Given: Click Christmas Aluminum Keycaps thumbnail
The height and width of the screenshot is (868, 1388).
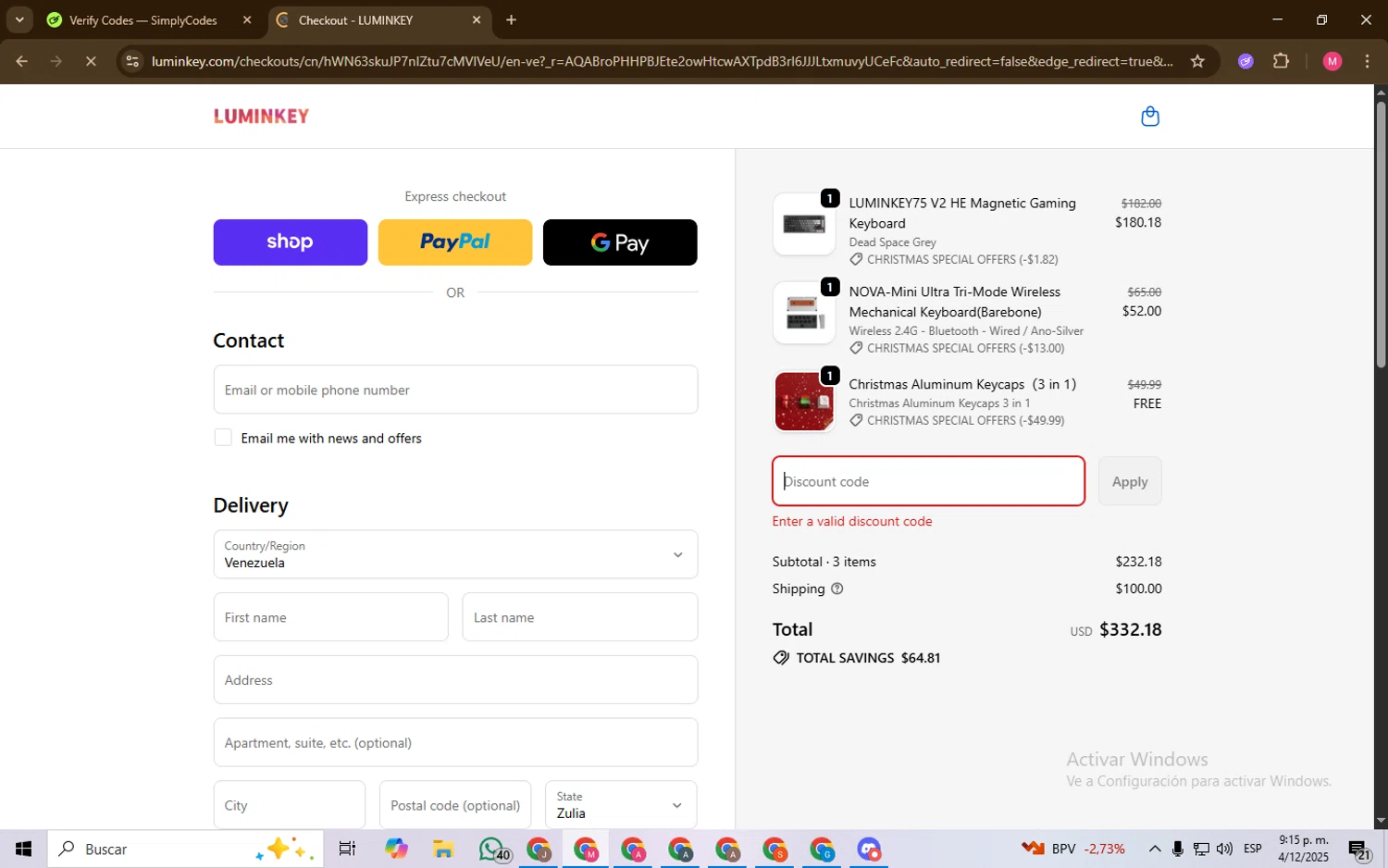Looking at the screenshot, I should 804,402.
